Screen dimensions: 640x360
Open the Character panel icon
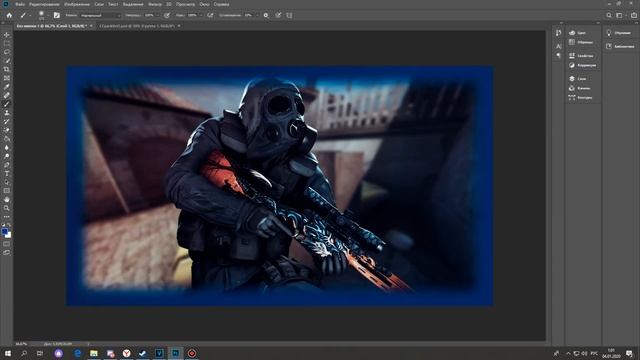(x=558, y=46)
